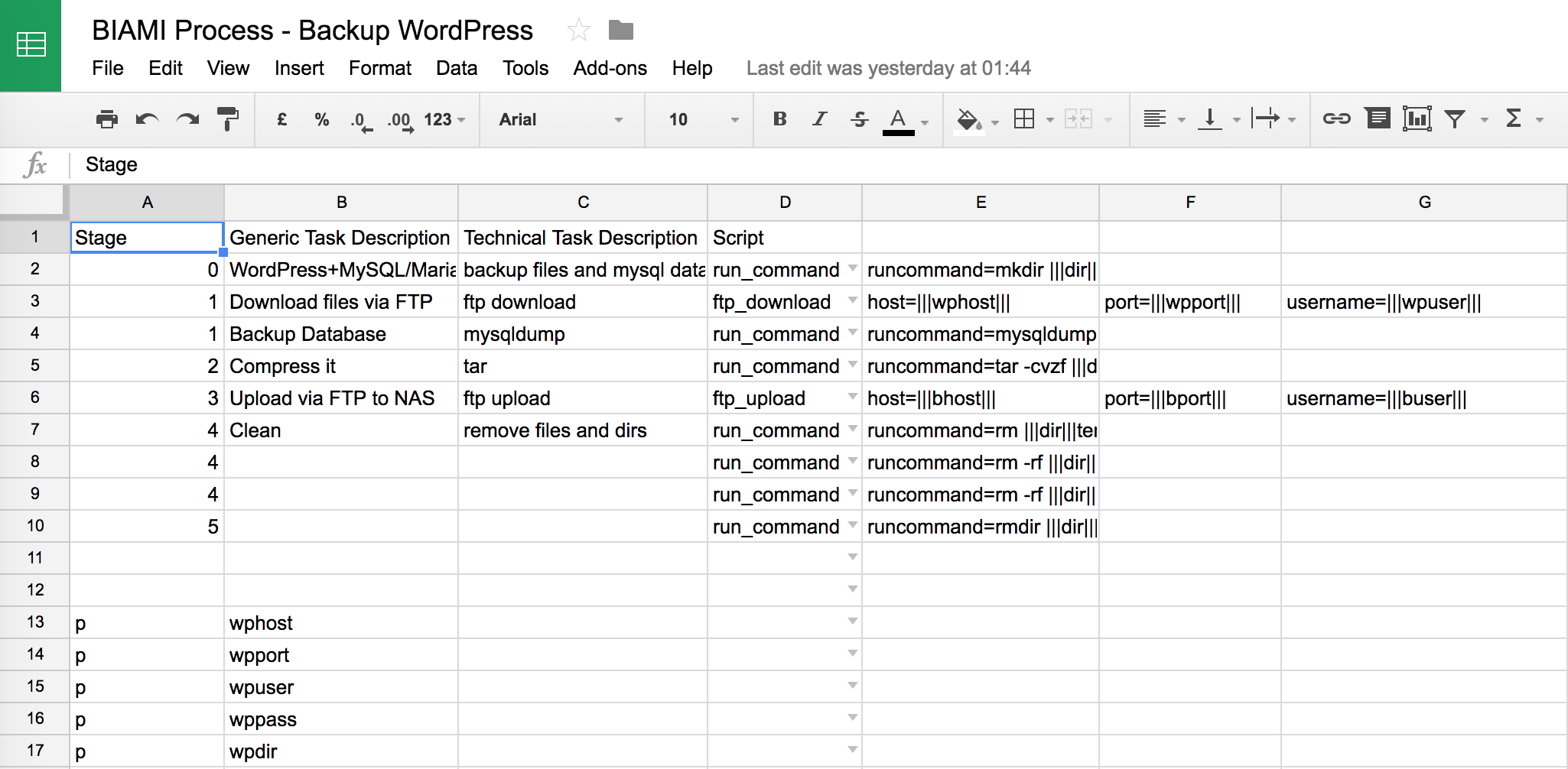Image resolution: width=1568 pixels, height=769 pixels.
Task: Toggle strikethrough formatting
Action: [859, 119]
